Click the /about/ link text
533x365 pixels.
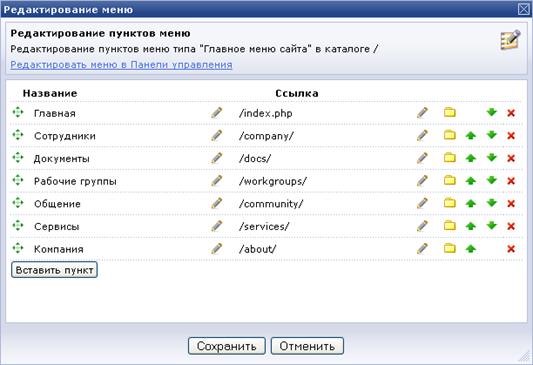pos(257,249)
